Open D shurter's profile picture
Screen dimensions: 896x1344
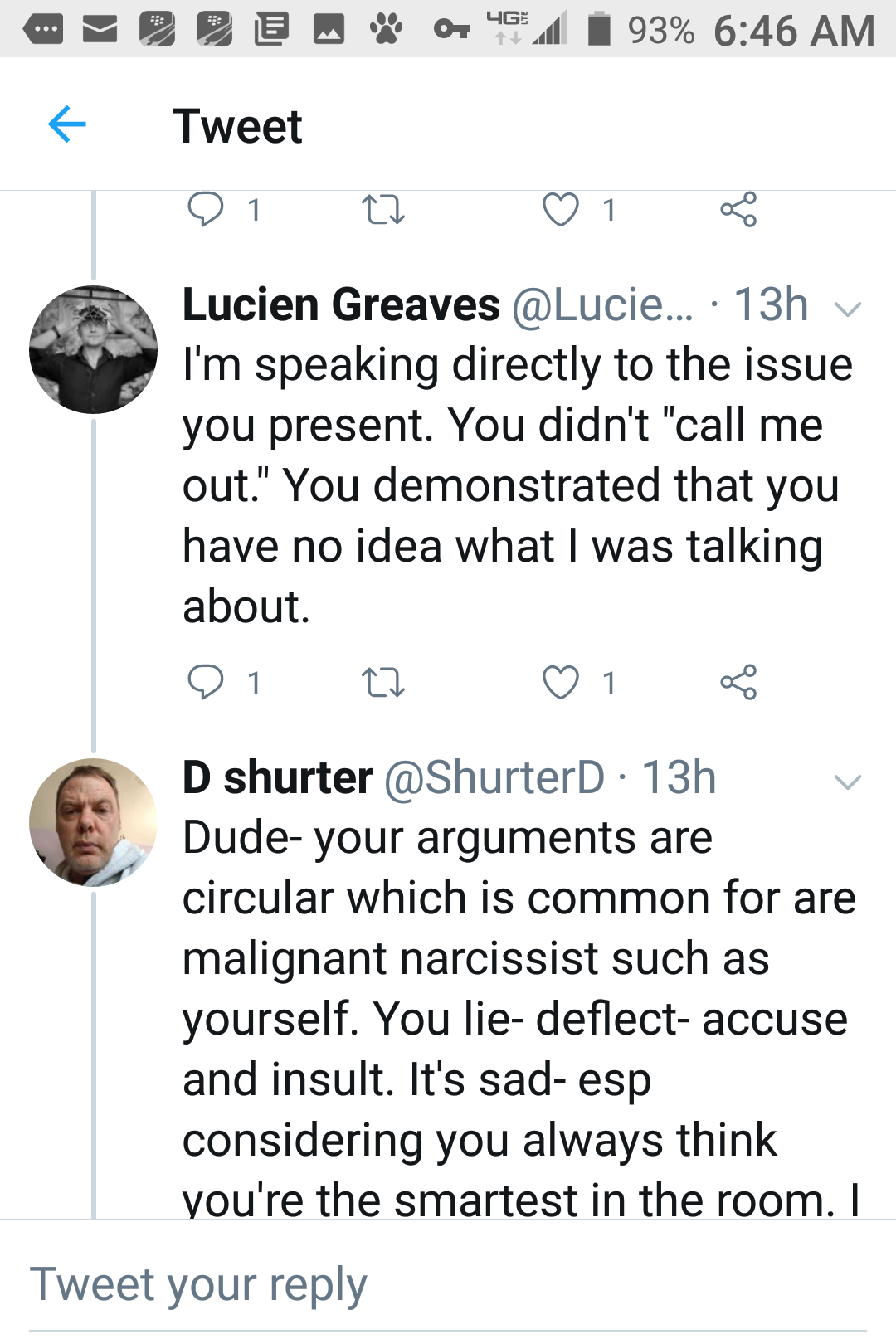click(93, 822)
